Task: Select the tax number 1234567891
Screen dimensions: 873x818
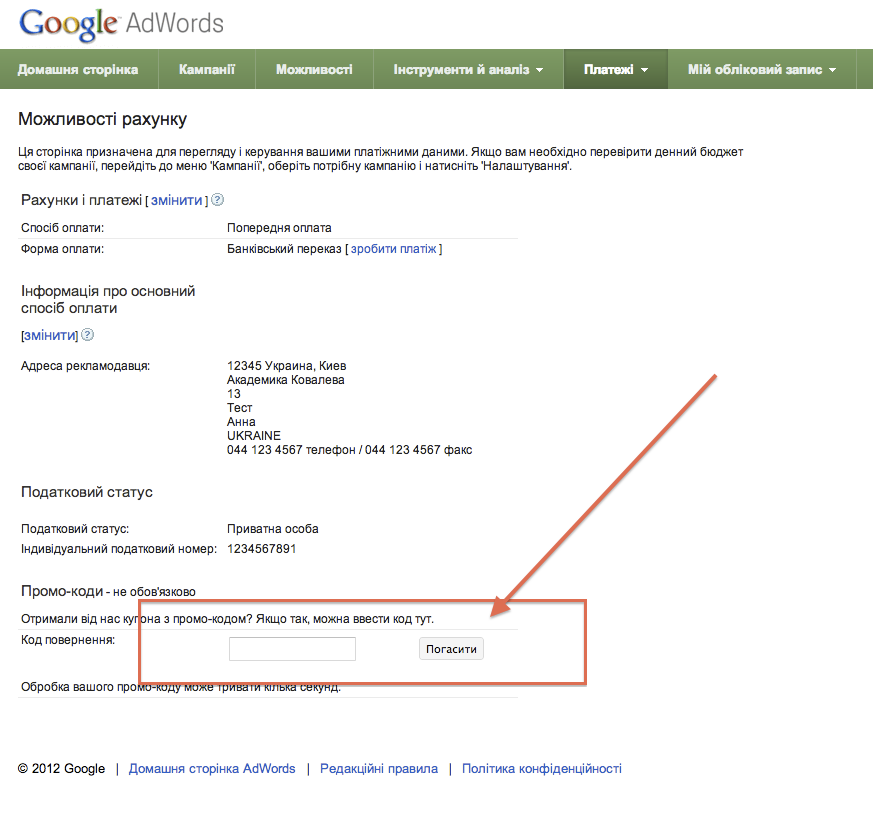Action: (x=262, y=549)
